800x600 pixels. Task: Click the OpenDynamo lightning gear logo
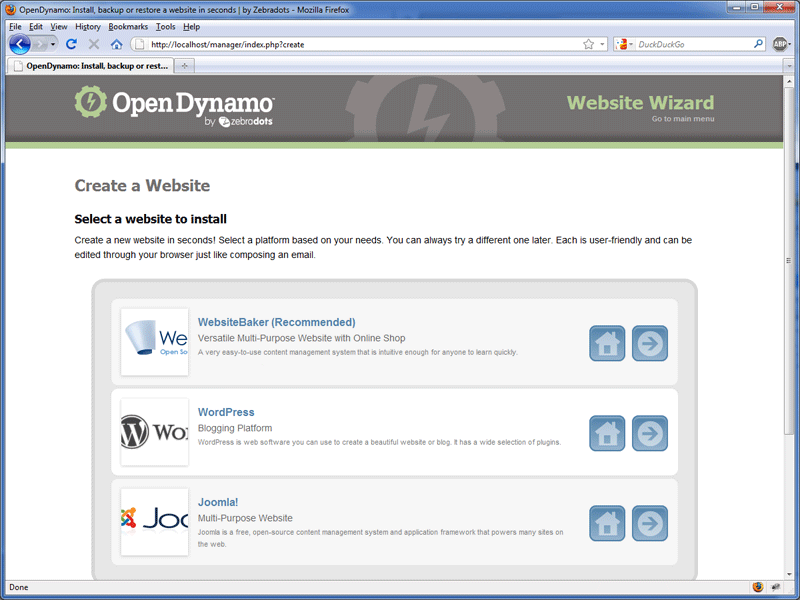tap(89, 103)
